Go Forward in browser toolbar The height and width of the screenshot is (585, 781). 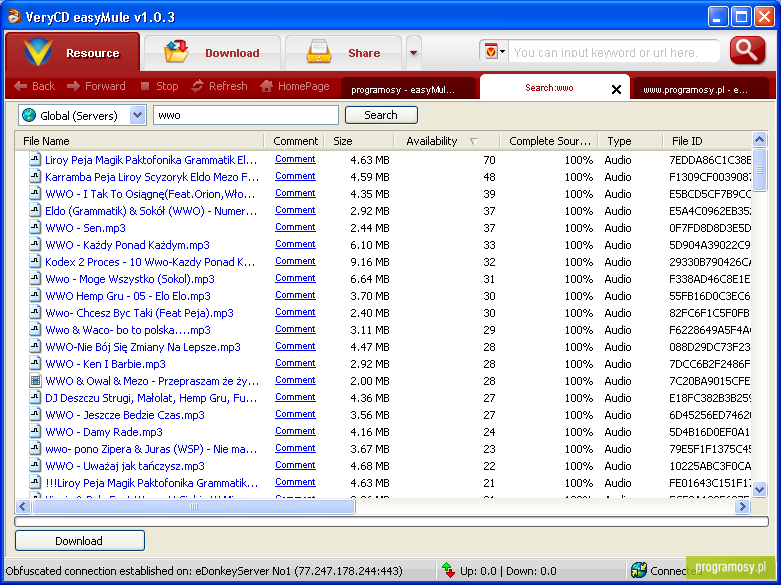96,86
